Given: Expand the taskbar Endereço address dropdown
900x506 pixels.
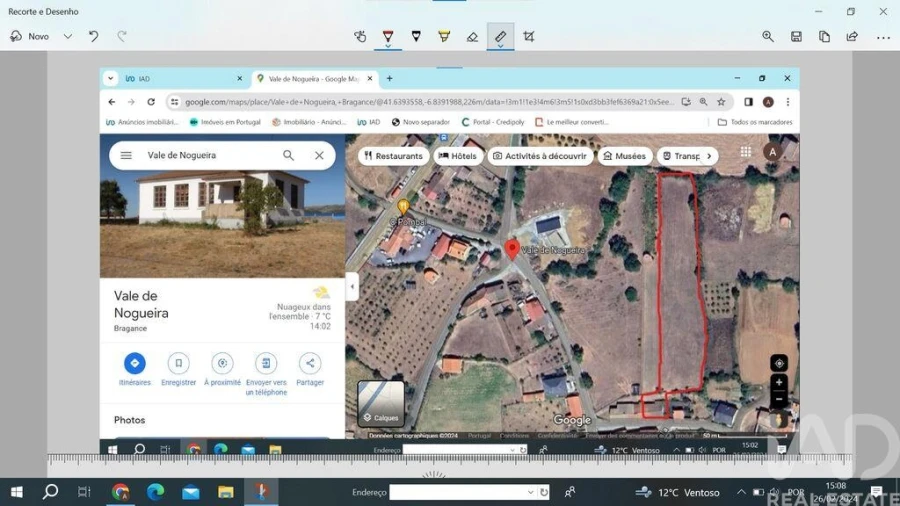Looking at the screenshot, I should [x=530, y=492].
